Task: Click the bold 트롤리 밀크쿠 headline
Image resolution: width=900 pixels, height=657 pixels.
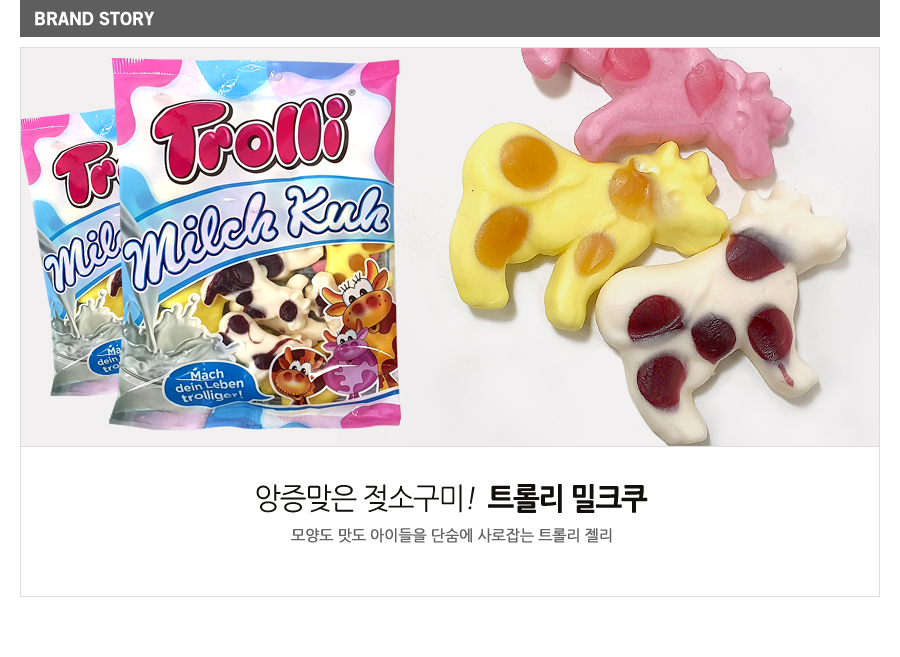Action: (x=567, y=498)
